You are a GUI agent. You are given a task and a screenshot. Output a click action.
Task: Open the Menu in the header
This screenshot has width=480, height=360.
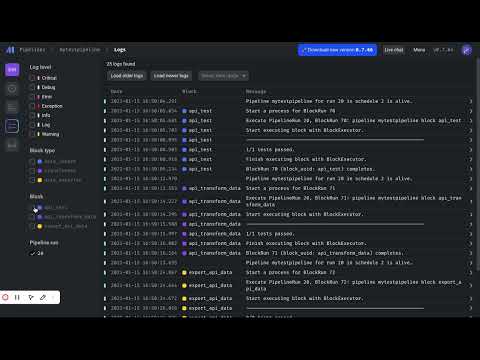419,50
